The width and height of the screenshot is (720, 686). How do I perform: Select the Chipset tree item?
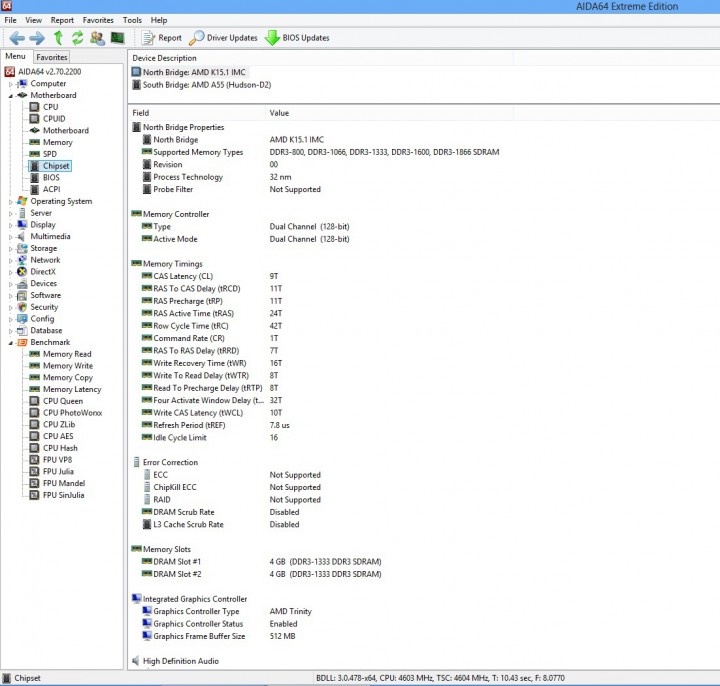click(50, 166)
